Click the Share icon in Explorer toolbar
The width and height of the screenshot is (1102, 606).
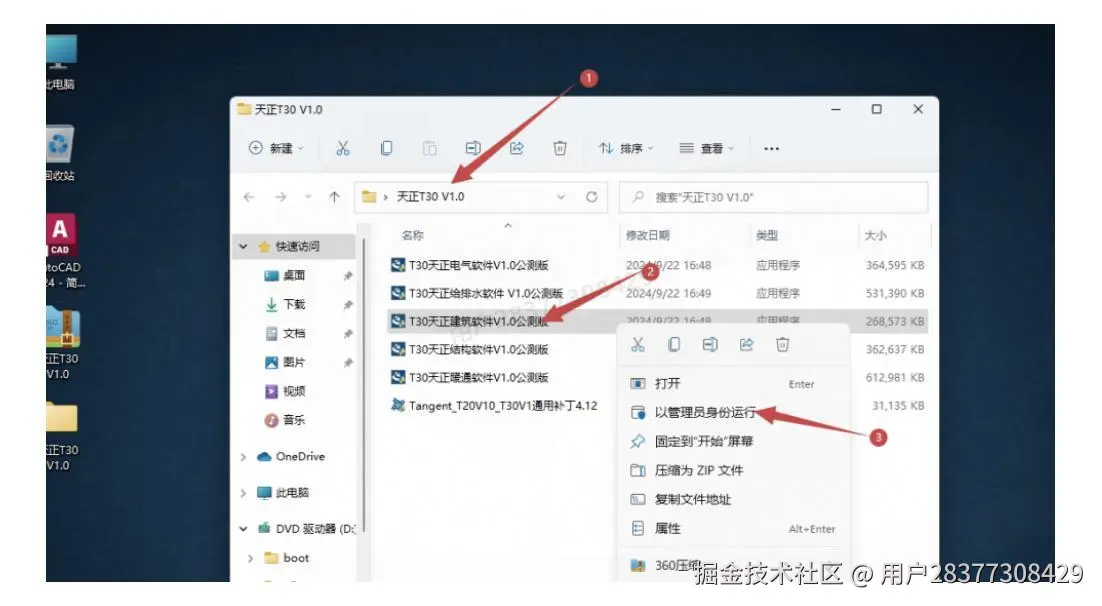point(517,148)
